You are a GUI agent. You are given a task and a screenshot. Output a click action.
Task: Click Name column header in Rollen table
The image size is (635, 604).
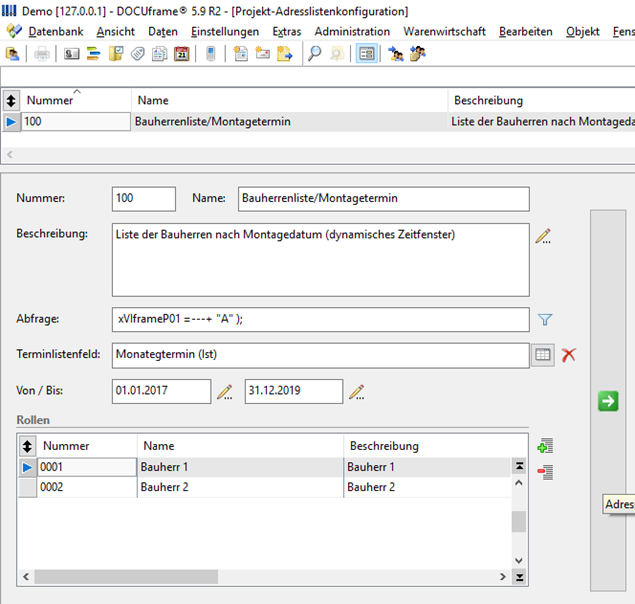(x=240, y=446)
